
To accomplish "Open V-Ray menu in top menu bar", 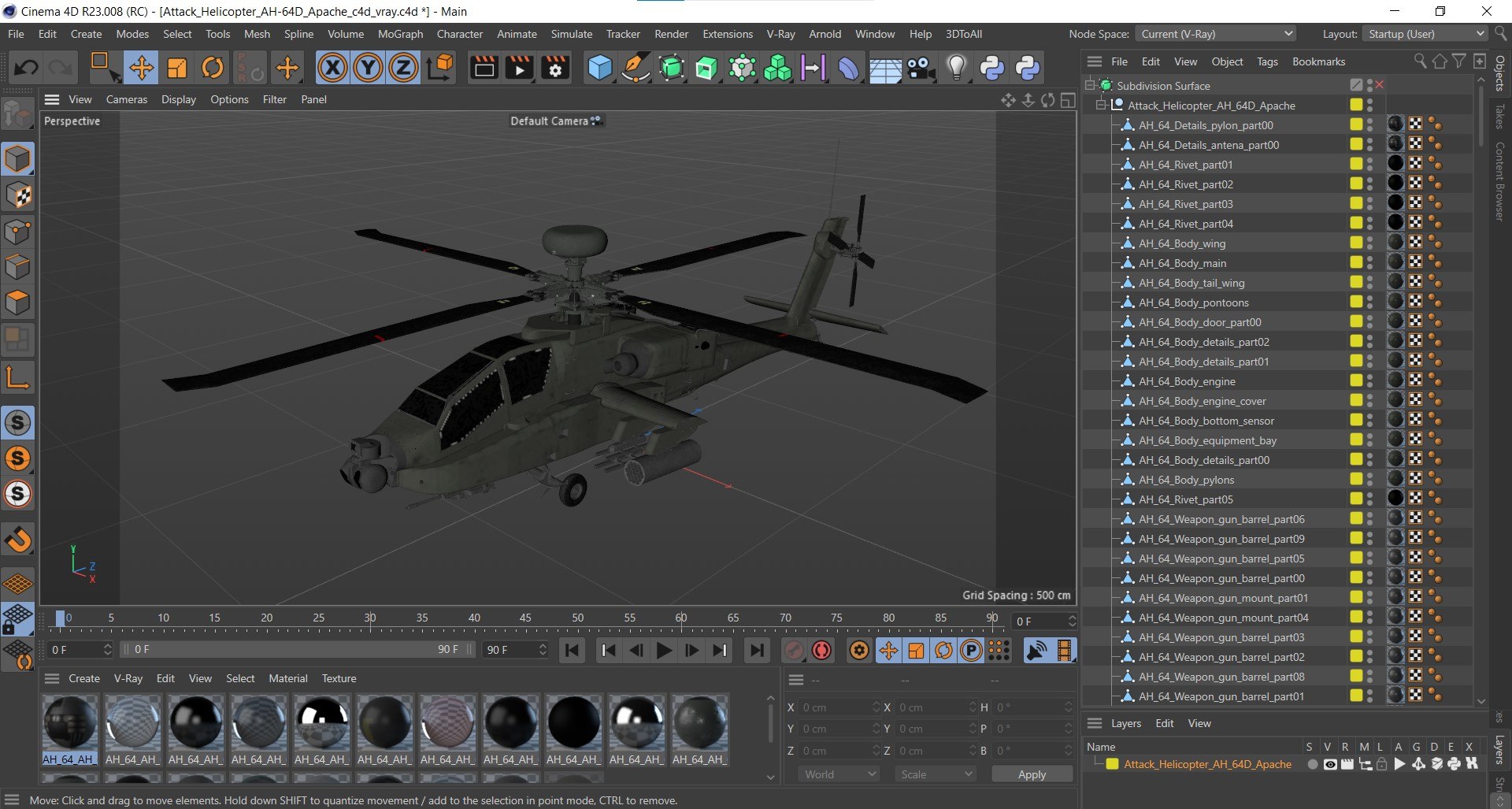I will click(x=780, y=34).
